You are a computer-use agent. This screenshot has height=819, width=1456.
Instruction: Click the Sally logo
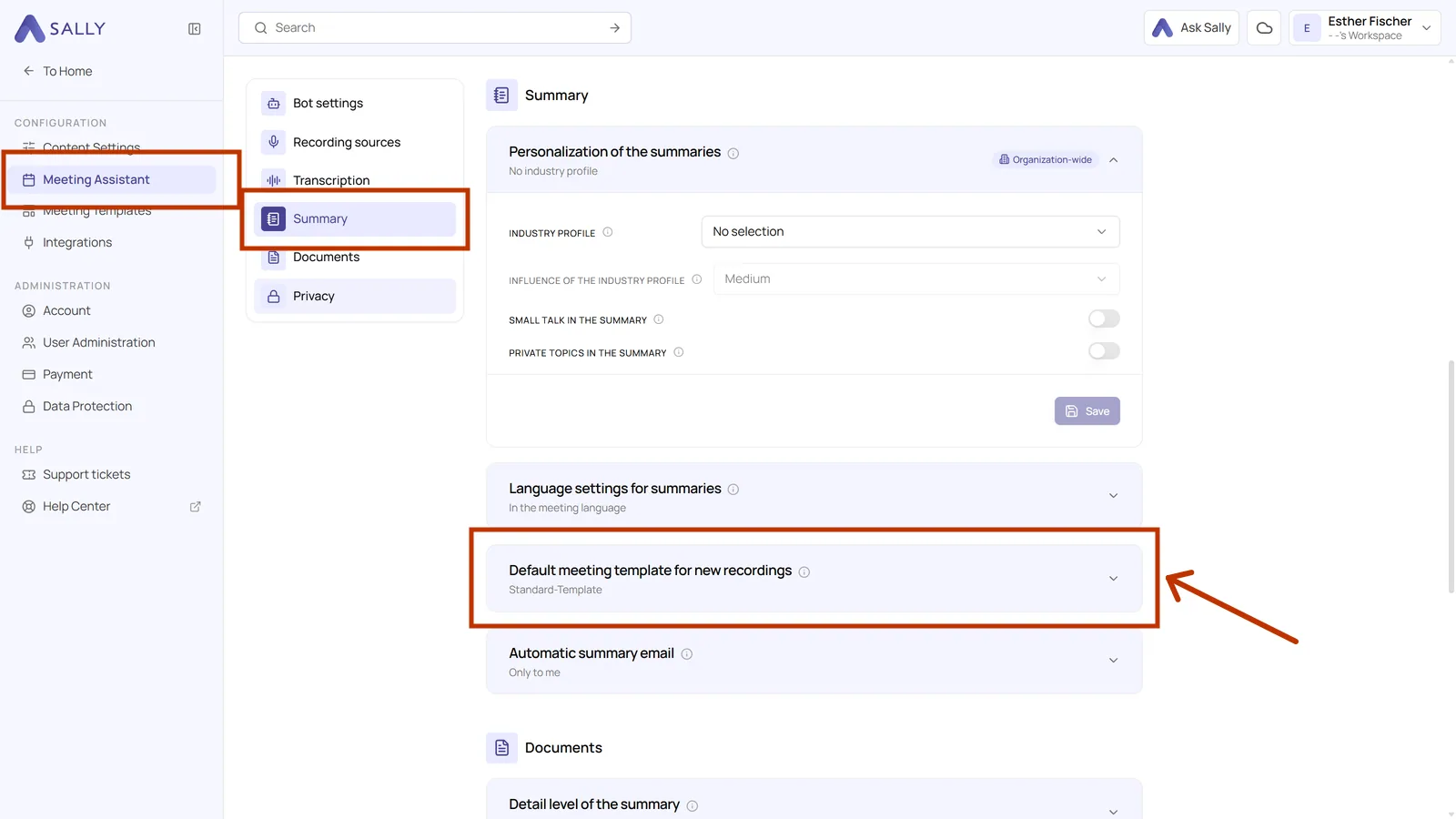pyautogui.click(x=60, y=28)
